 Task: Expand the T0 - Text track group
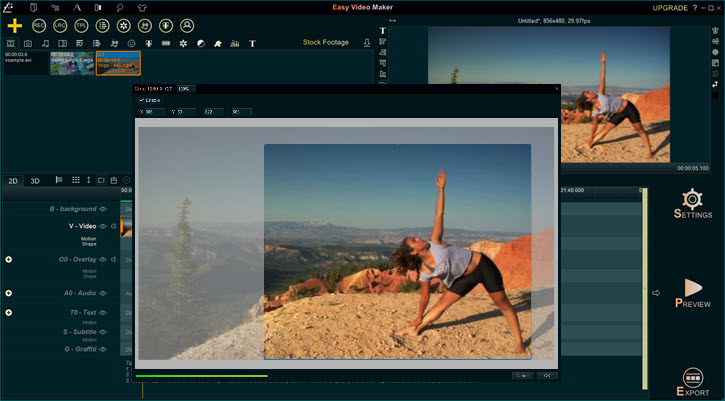click(x=9, y=313)
